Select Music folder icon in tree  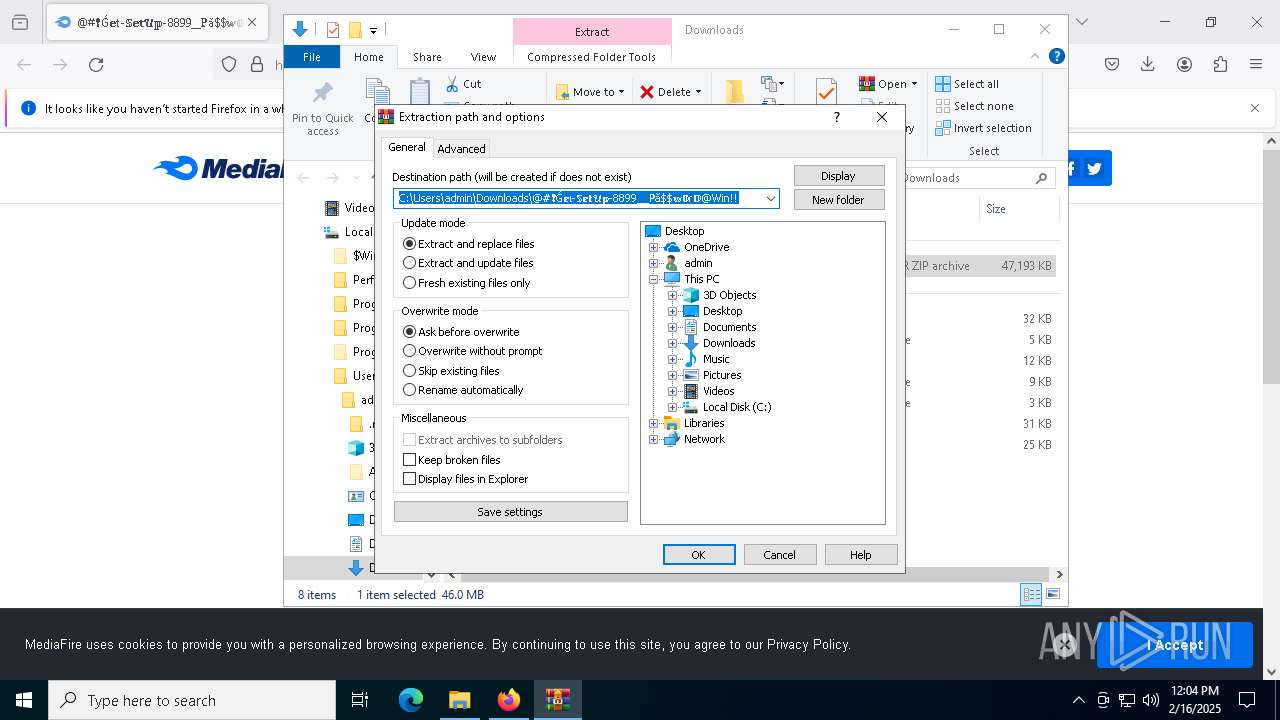(x=690, y=359)
